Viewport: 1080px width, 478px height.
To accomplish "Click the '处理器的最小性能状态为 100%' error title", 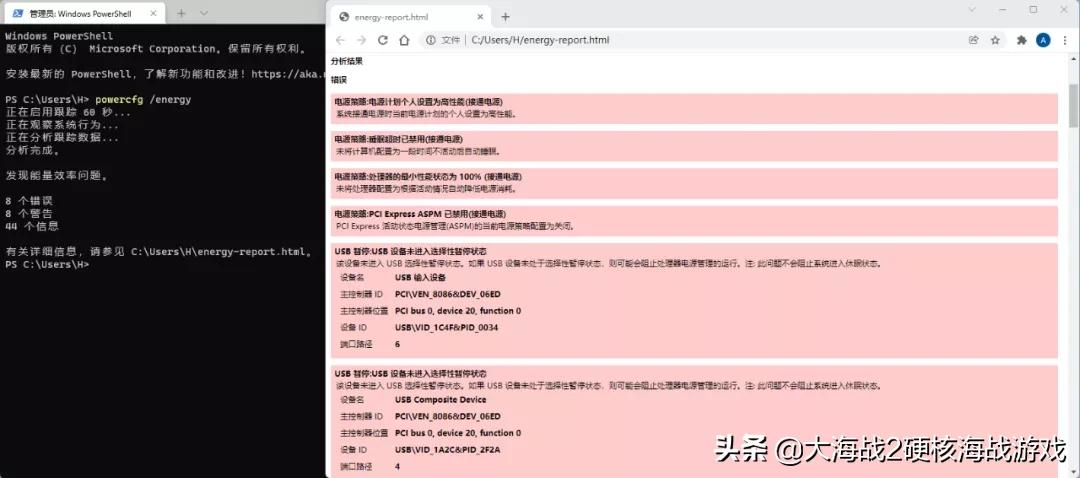I will coord(428,177).
